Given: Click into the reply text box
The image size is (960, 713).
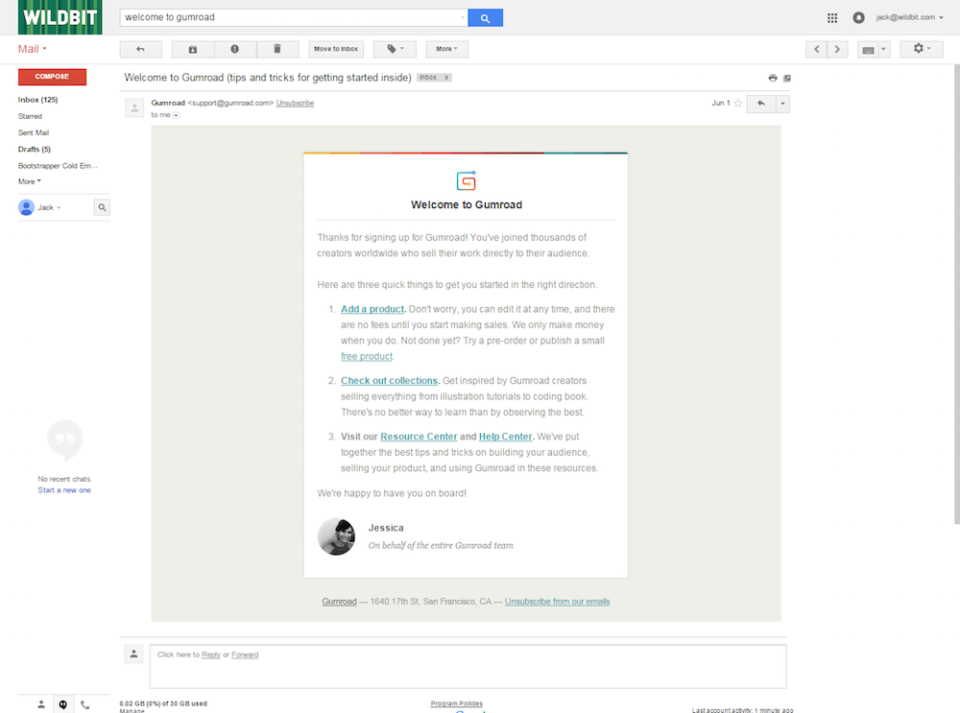Looking at the screenshot, I should (468, 666).
